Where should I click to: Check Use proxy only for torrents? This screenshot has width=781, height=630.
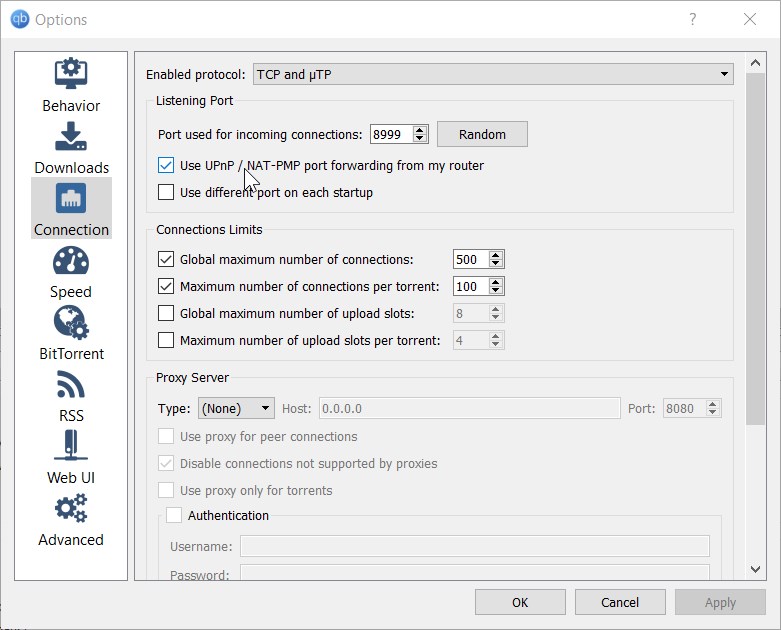coord(166,490)
